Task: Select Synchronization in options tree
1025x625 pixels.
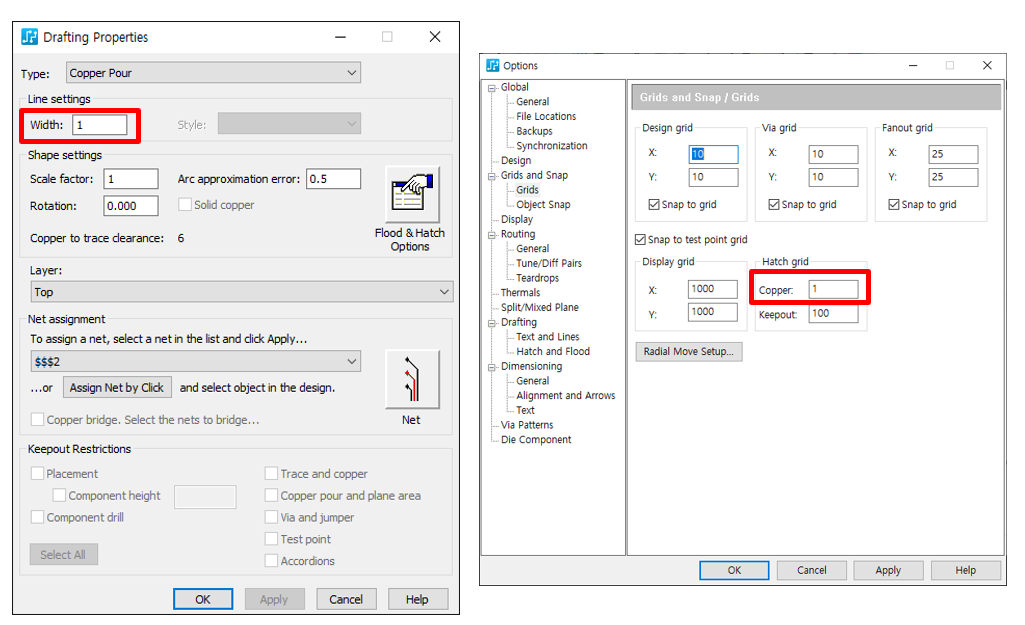Action: point(552,146)
